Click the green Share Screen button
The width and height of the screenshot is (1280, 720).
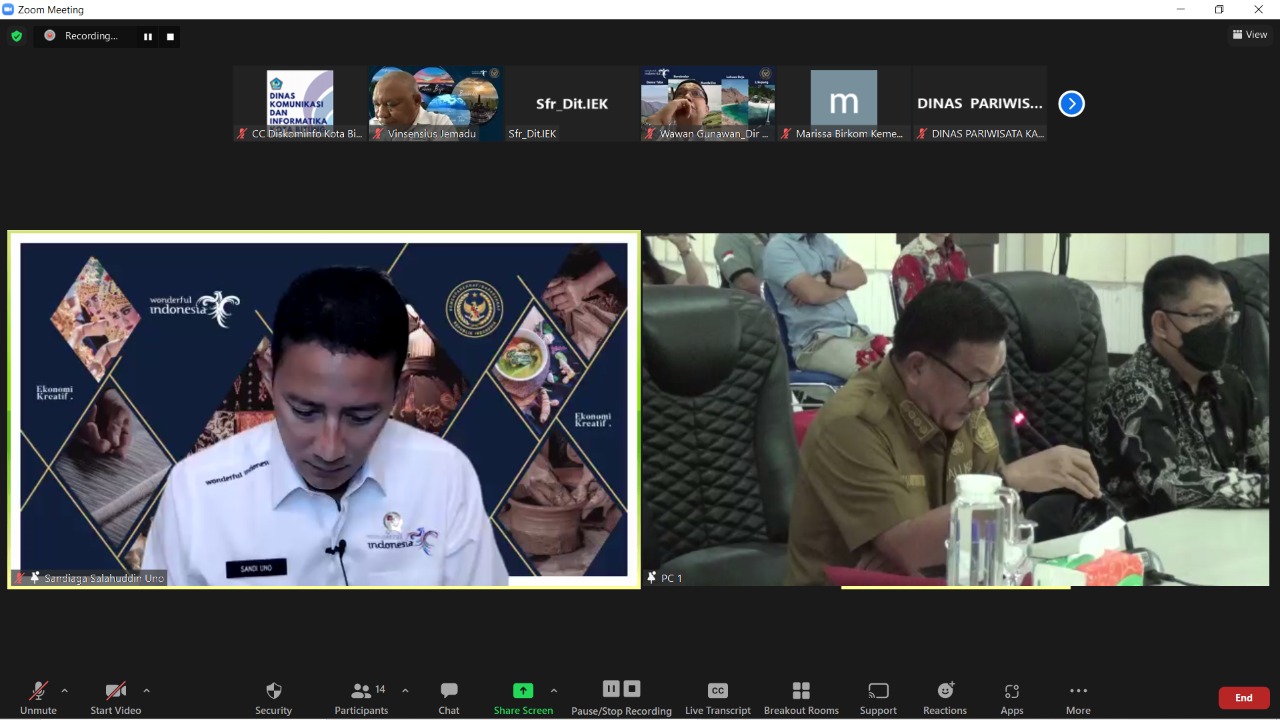click(x=523, y=697)
